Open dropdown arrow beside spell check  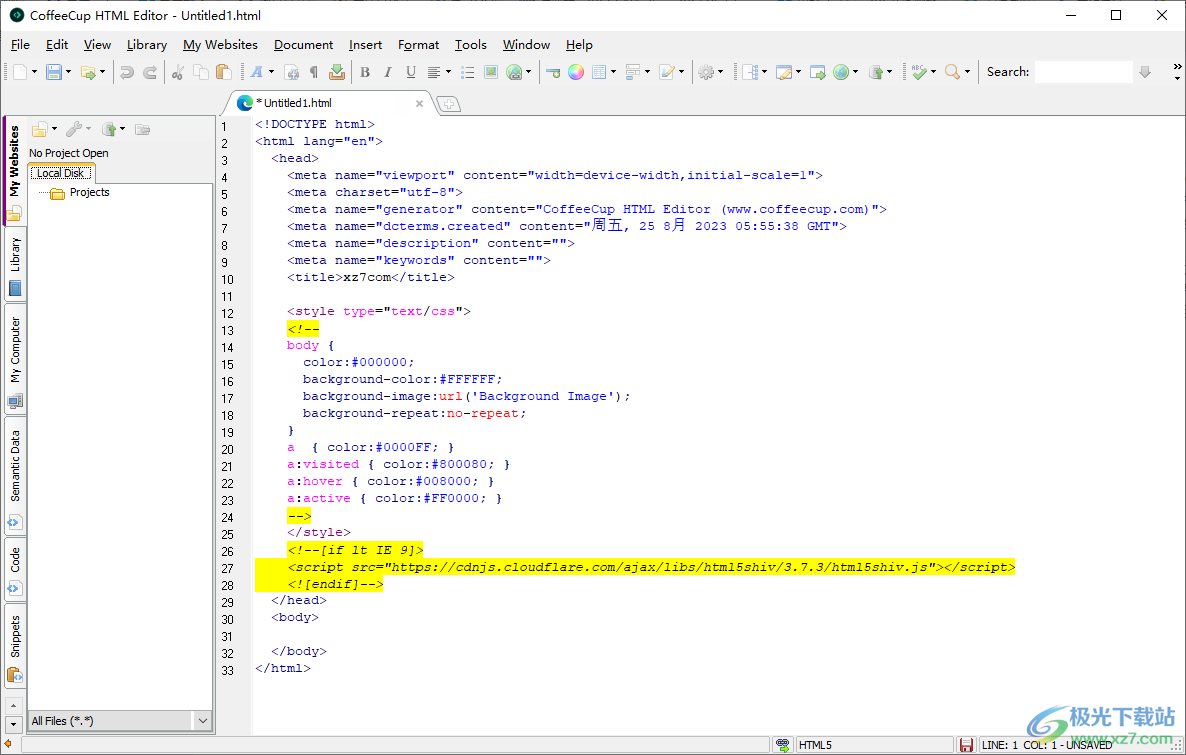pos(933,72)
